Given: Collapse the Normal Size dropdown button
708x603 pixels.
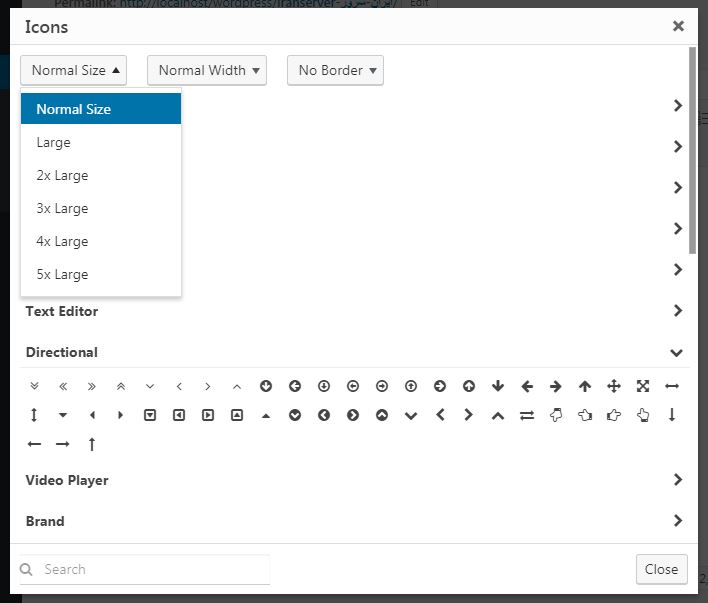Looking at the screenshot, I should click(73, 70).
